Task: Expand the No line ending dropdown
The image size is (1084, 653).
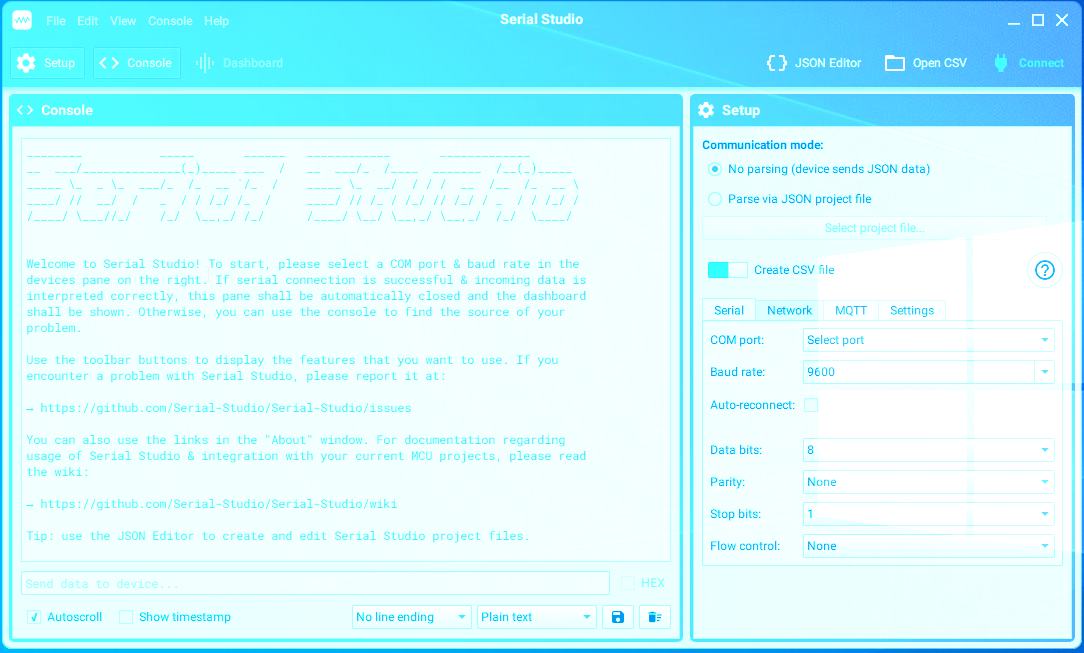Action: coord(411,616)
